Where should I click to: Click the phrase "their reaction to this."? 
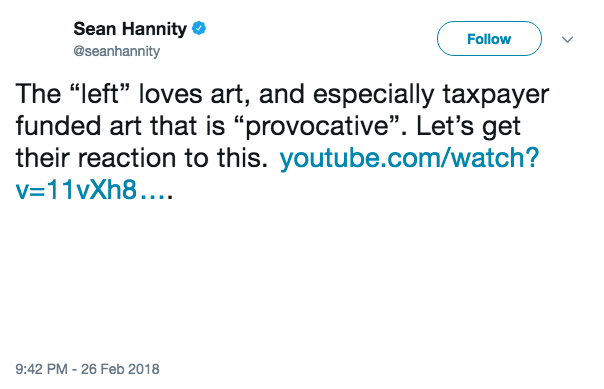pyautogui.click(x=141, y=158)
